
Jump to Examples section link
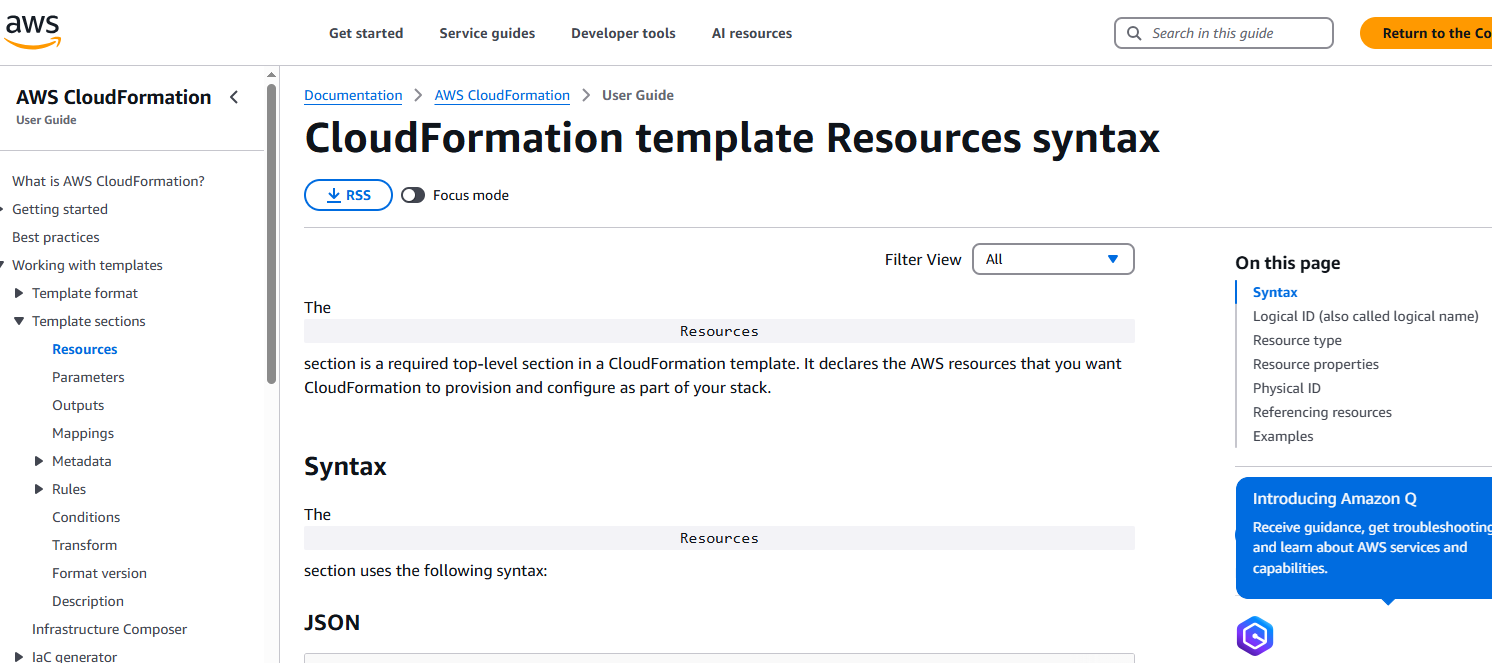coord(1283,436)
